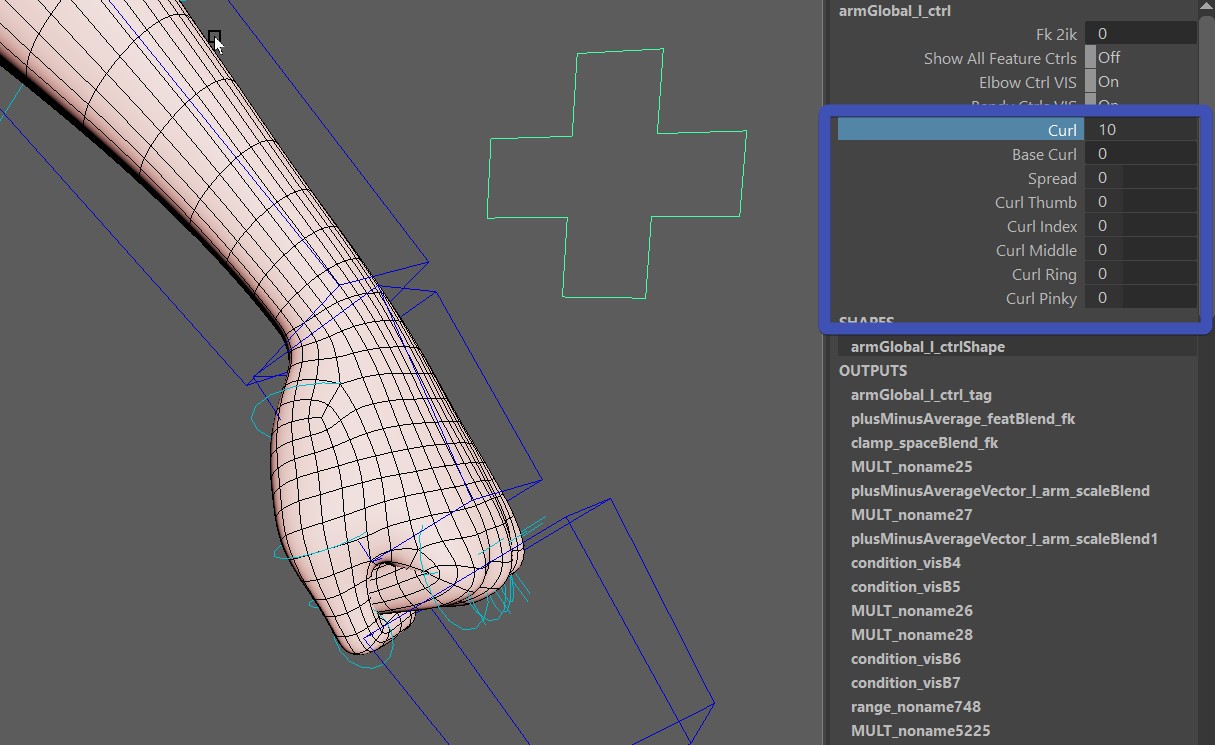Select the condition_visB7 output node
The image size is (1215, 745).
[905, 683]
